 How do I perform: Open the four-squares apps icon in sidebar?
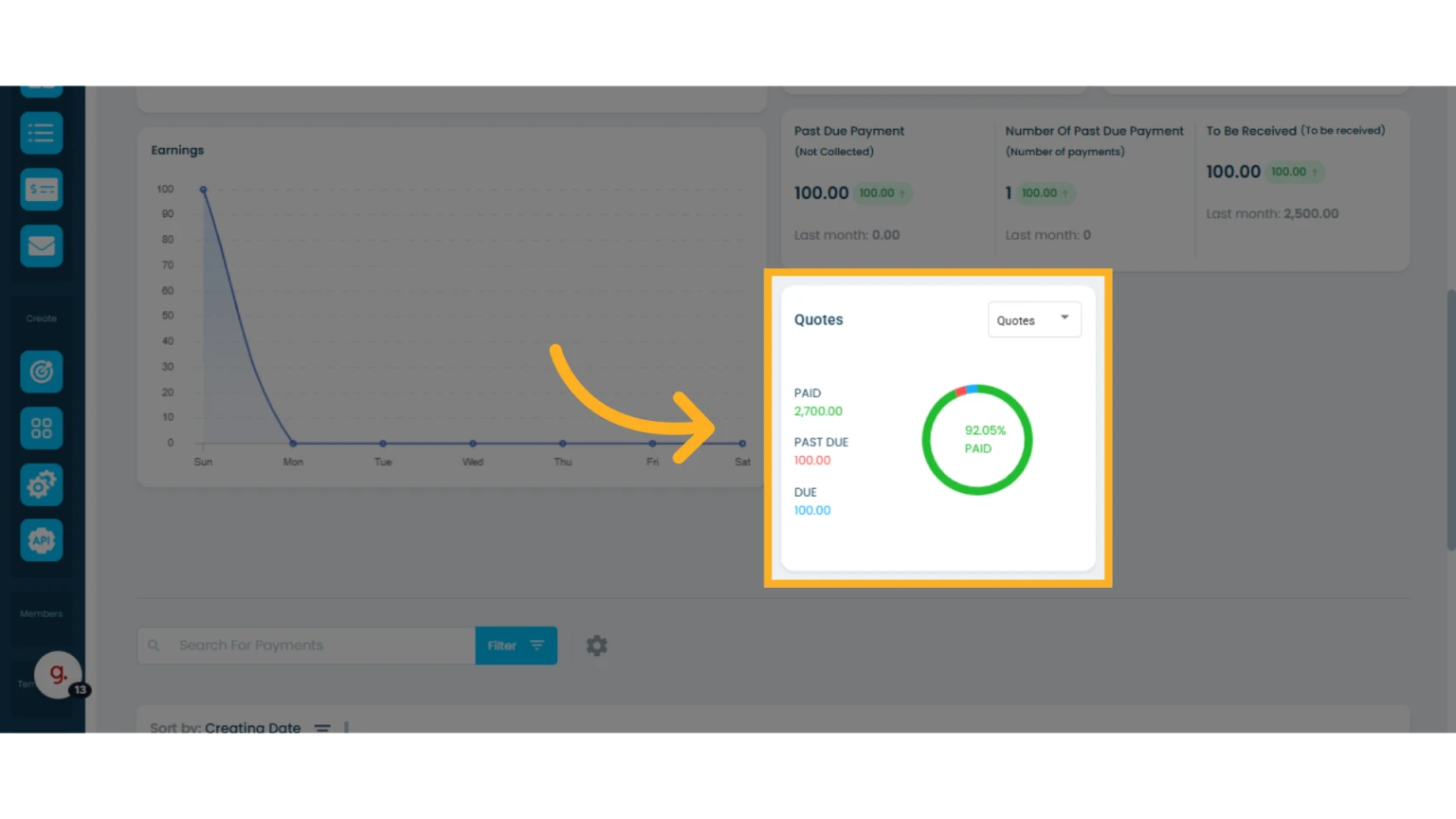pyautogui.click(x=42, y=428)
